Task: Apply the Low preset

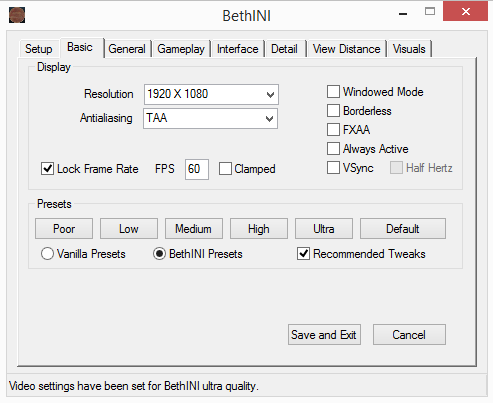Action: 129,229
